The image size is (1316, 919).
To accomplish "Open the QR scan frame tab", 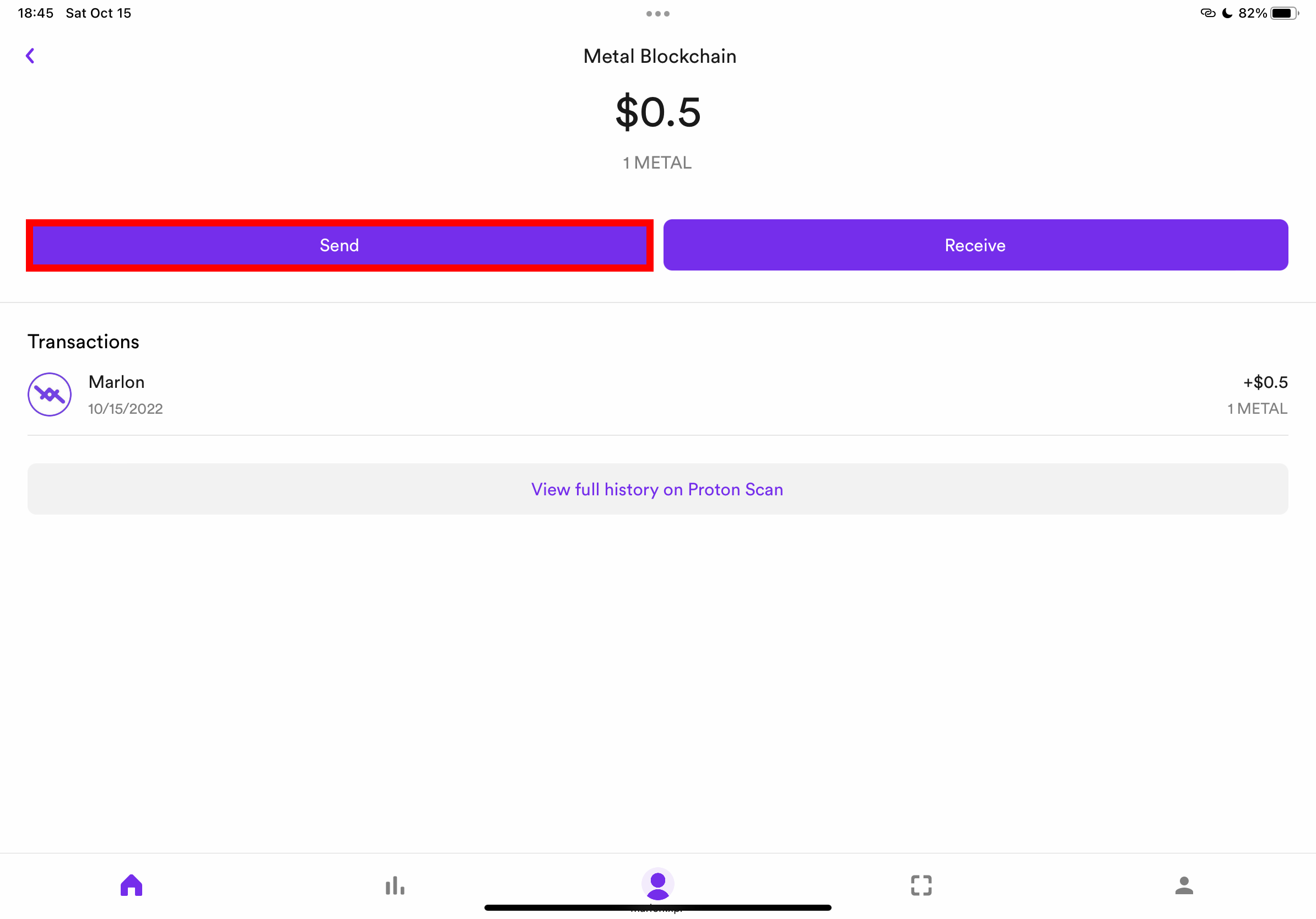I will pyautogui.click(x=921, y=885).
